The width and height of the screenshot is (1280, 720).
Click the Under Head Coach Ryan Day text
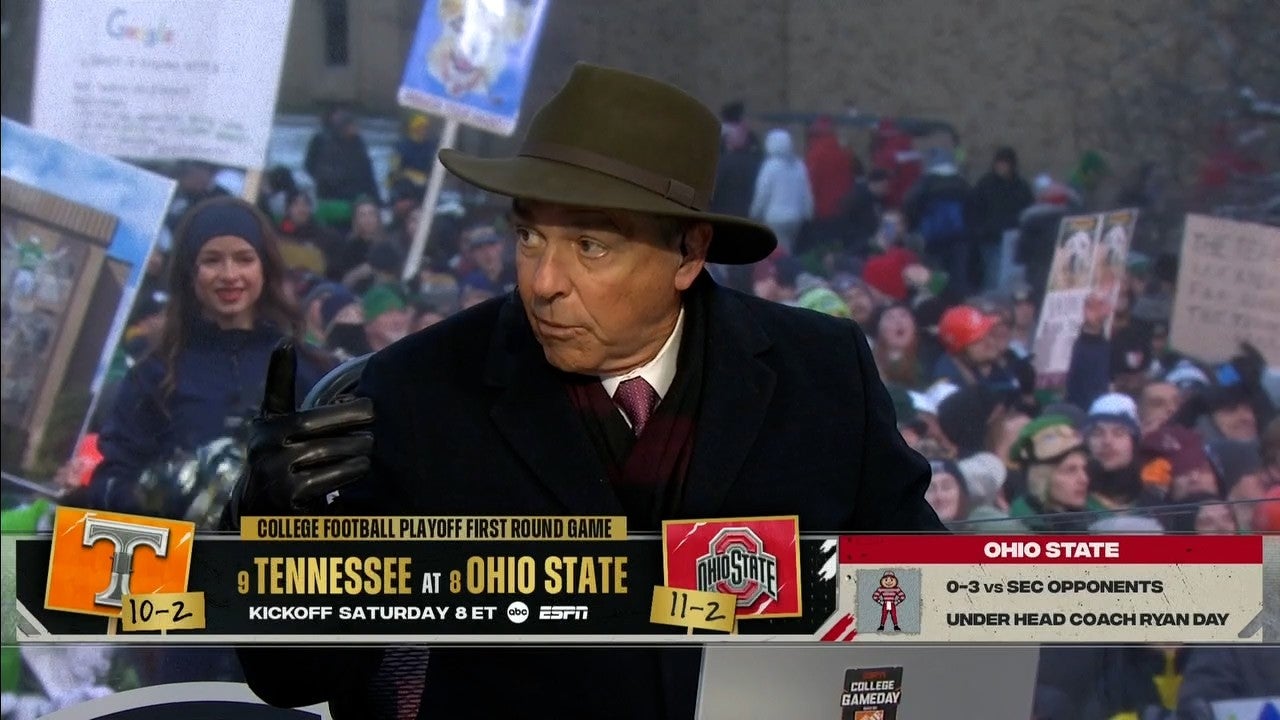(1087, 619)
